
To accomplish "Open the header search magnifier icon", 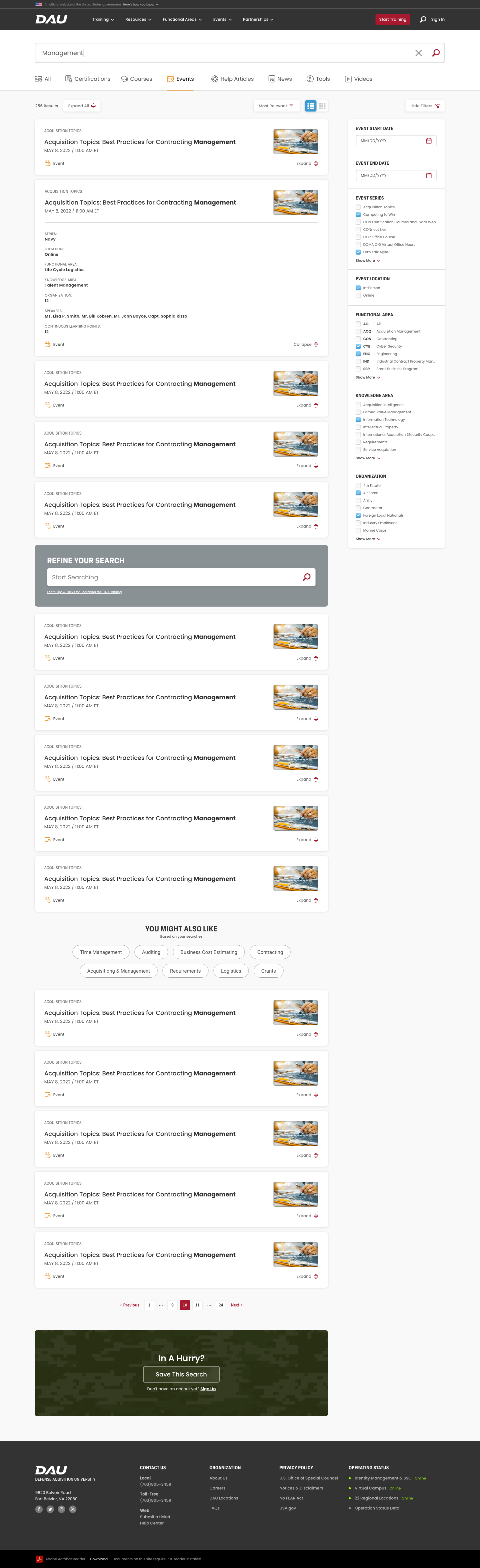I will [x=423, y=20].
